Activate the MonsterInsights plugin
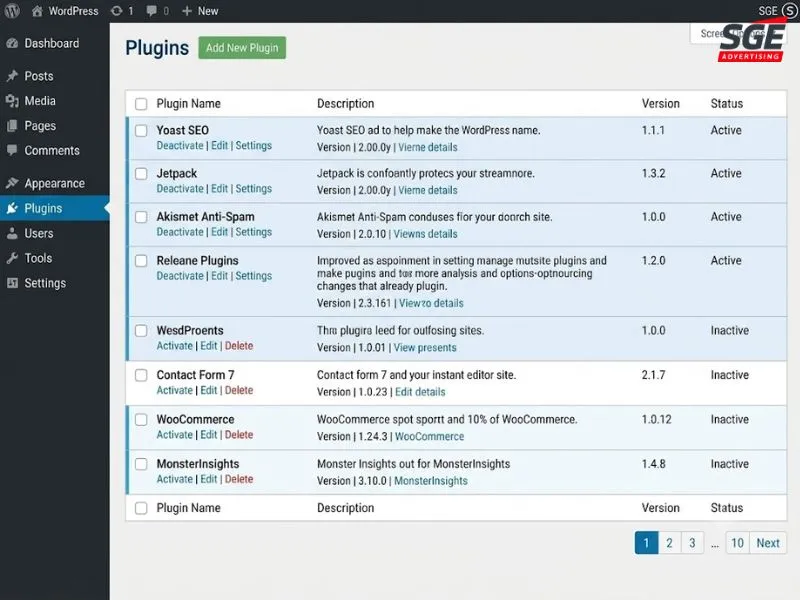Image resolution: width=800 pixels, height=600 pixels. click(x=174, y=479)
